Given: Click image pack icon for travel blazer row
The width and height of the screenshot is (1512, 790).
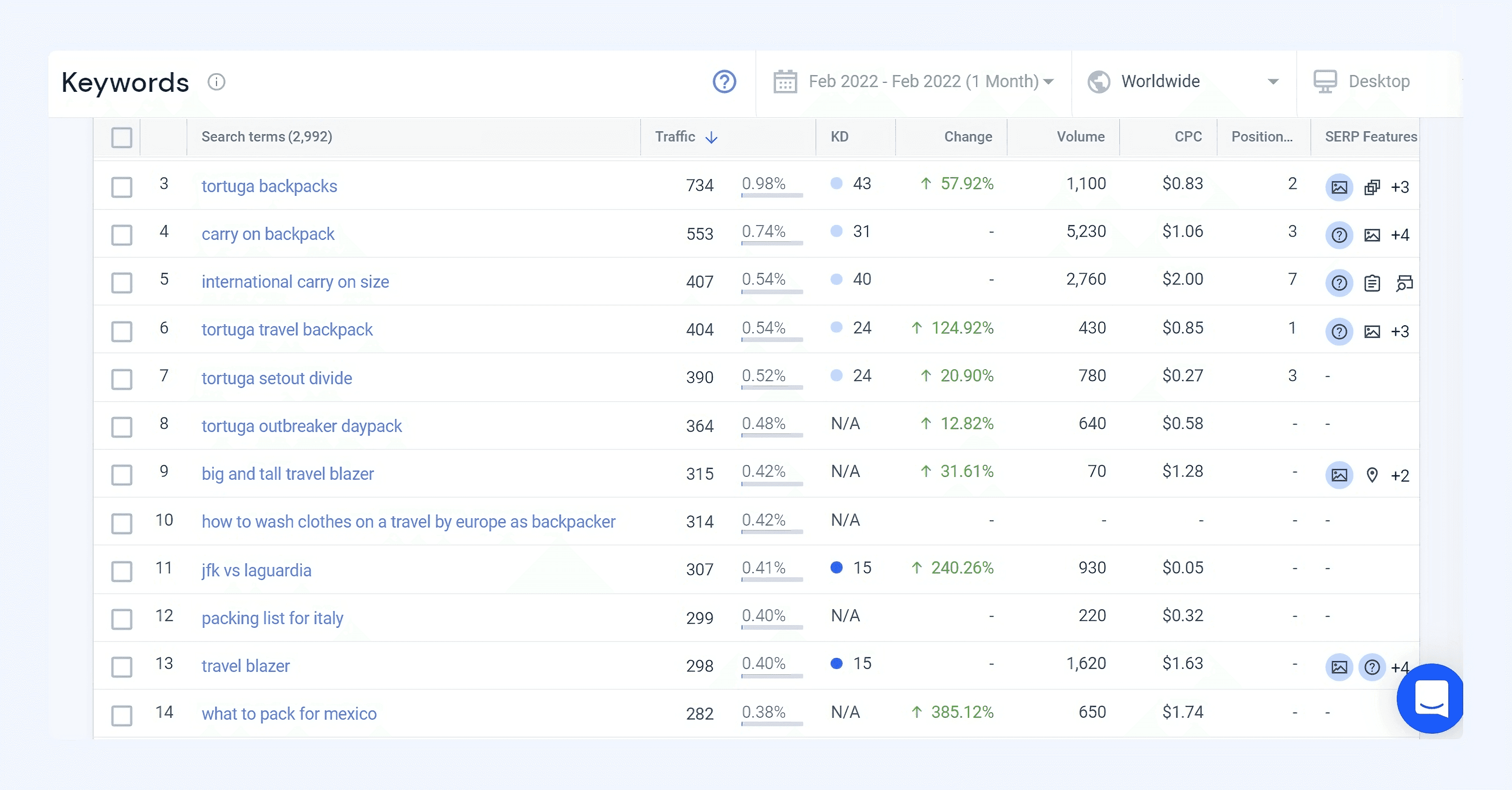Looking at the screenshot, I should (1339, 667).
